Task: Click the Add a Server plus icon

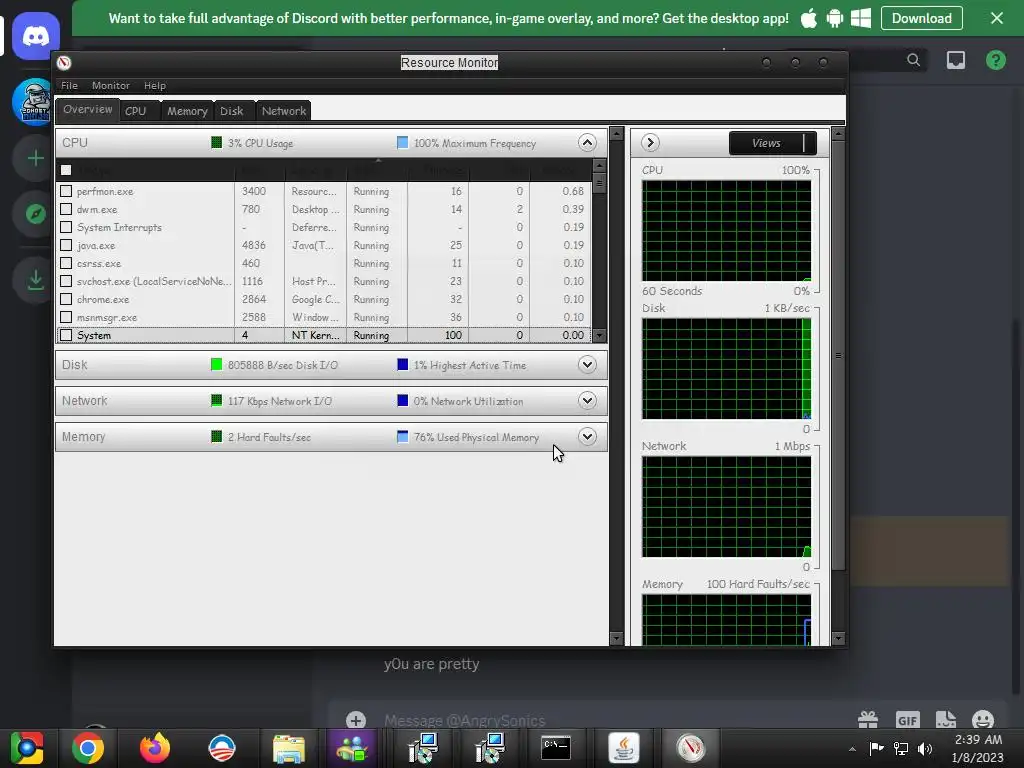Action: tap(36, 158)
